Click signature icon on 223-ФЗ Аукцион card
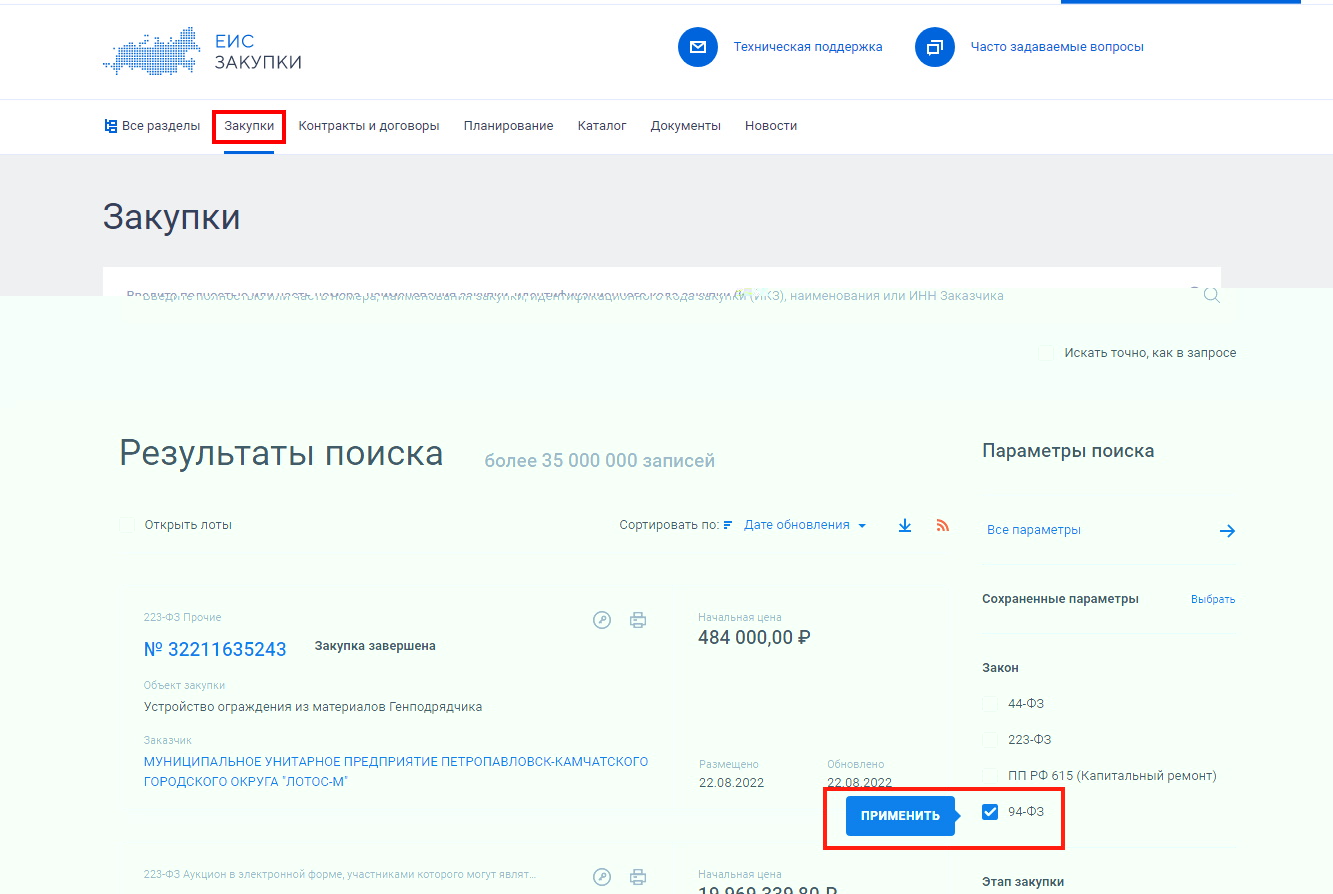The height and width of the screenshot is (894, 1333). 602,877
